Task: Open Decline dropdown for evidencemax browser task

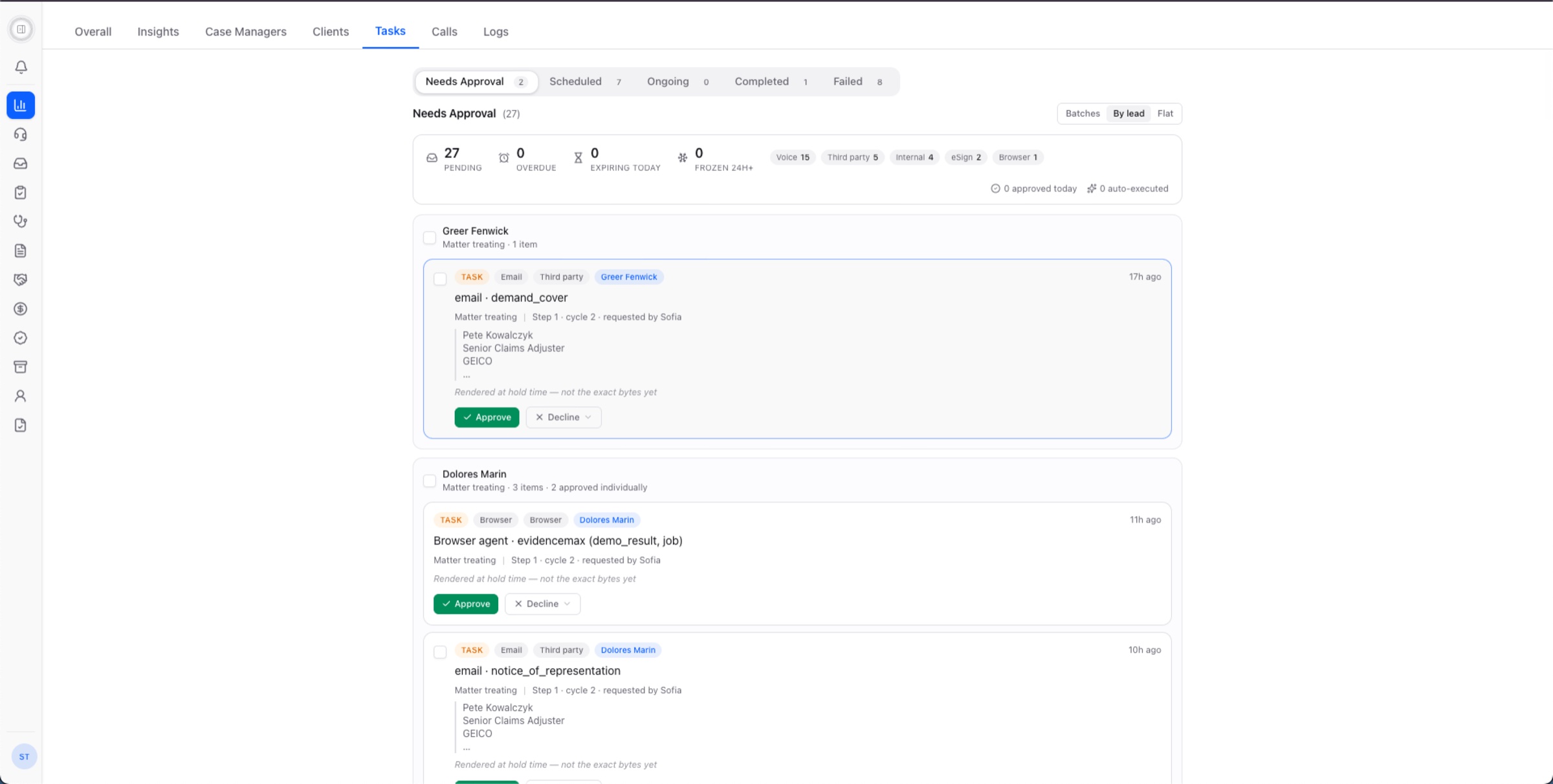Action: 542,604
